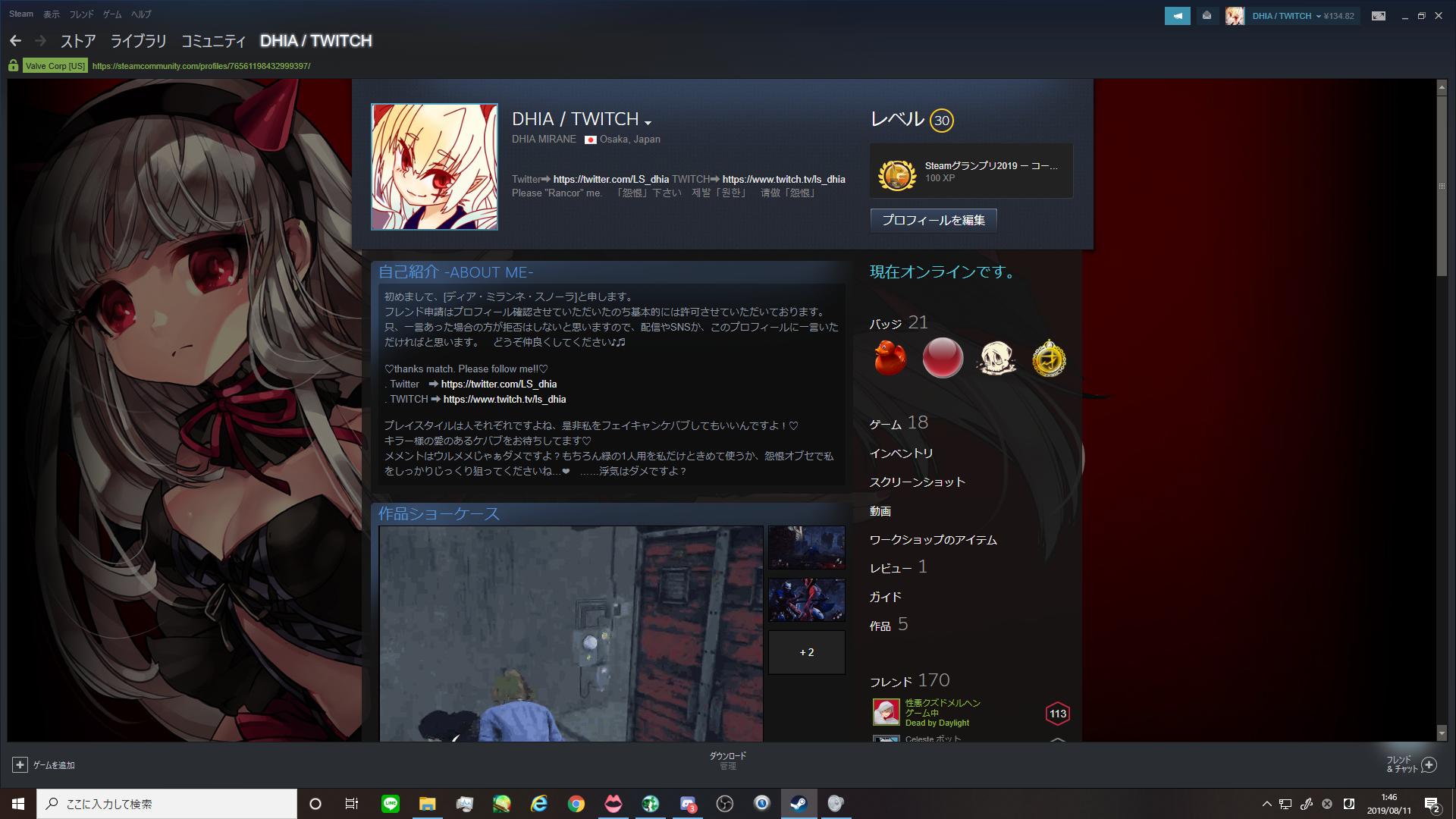This screenshot has height=819, width=1456.
Task: Open the Friends & Chat plus icon
Action: [x=1429, y=764]
